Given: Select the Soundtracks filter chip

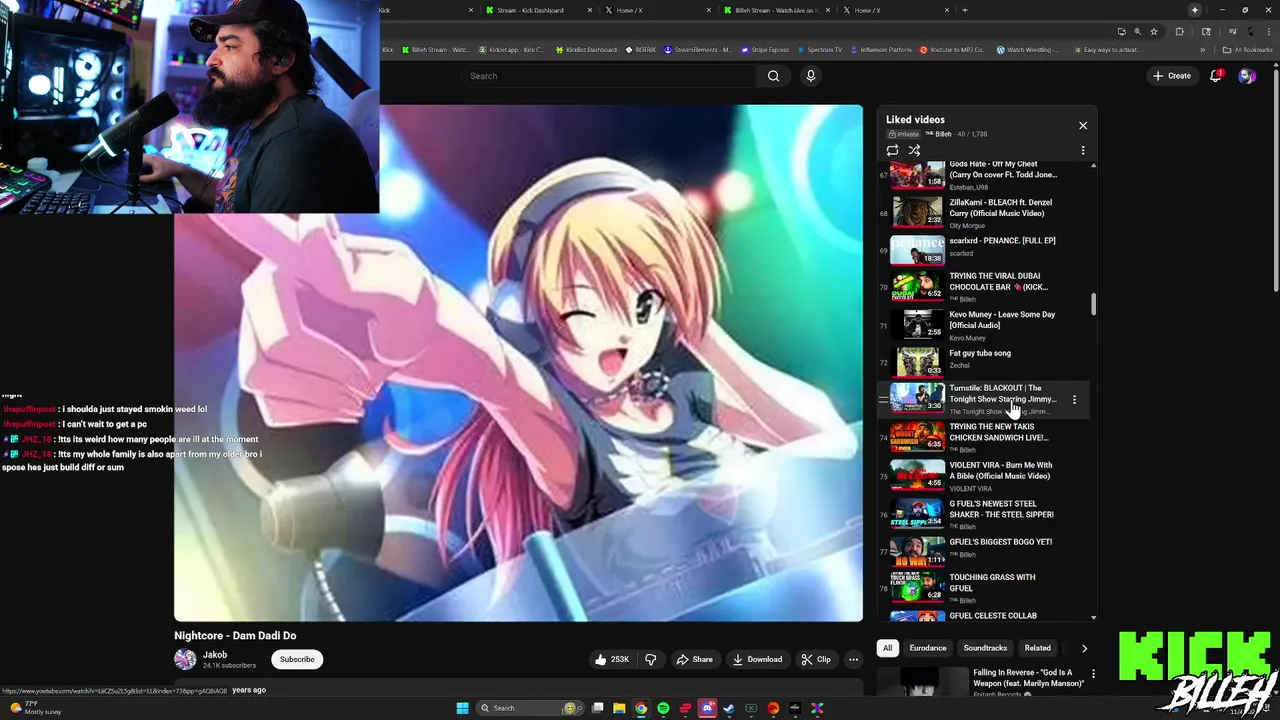Looking at the screenshot, I should coord(985,648).
